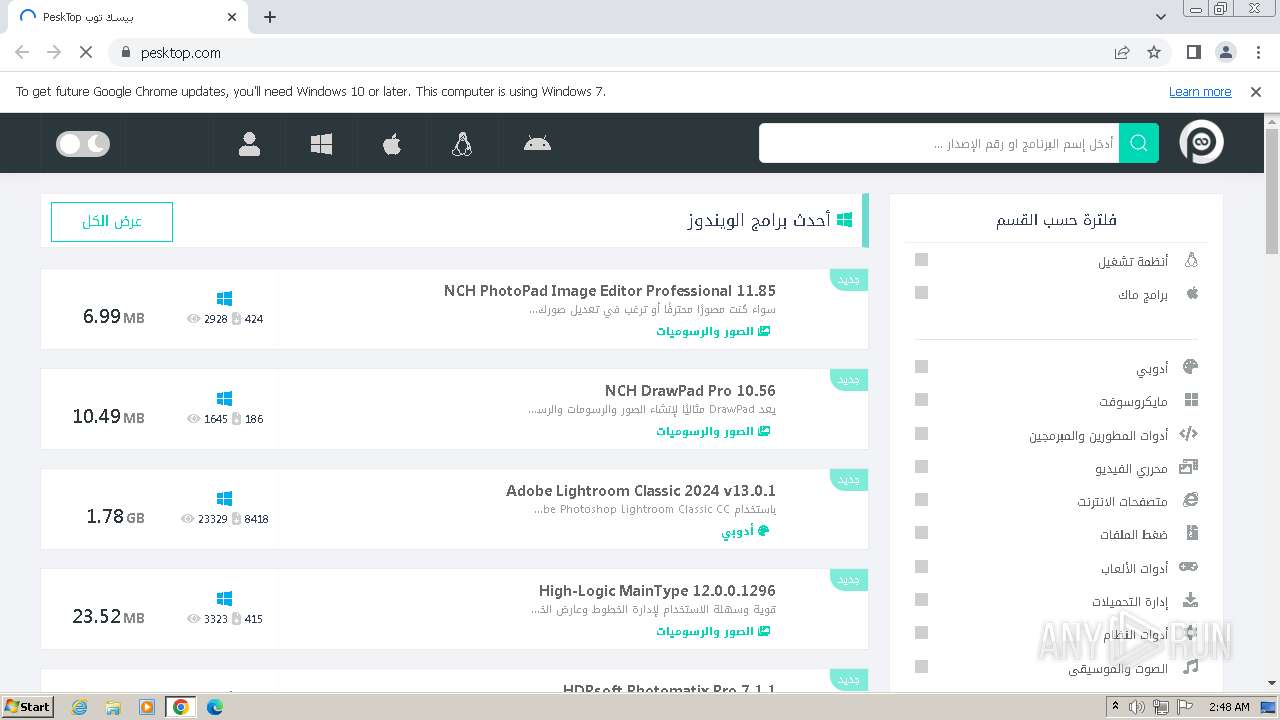Close the PeskTop tab
The width and height of the screenshot is (1280, 720).
pos(232,17)
